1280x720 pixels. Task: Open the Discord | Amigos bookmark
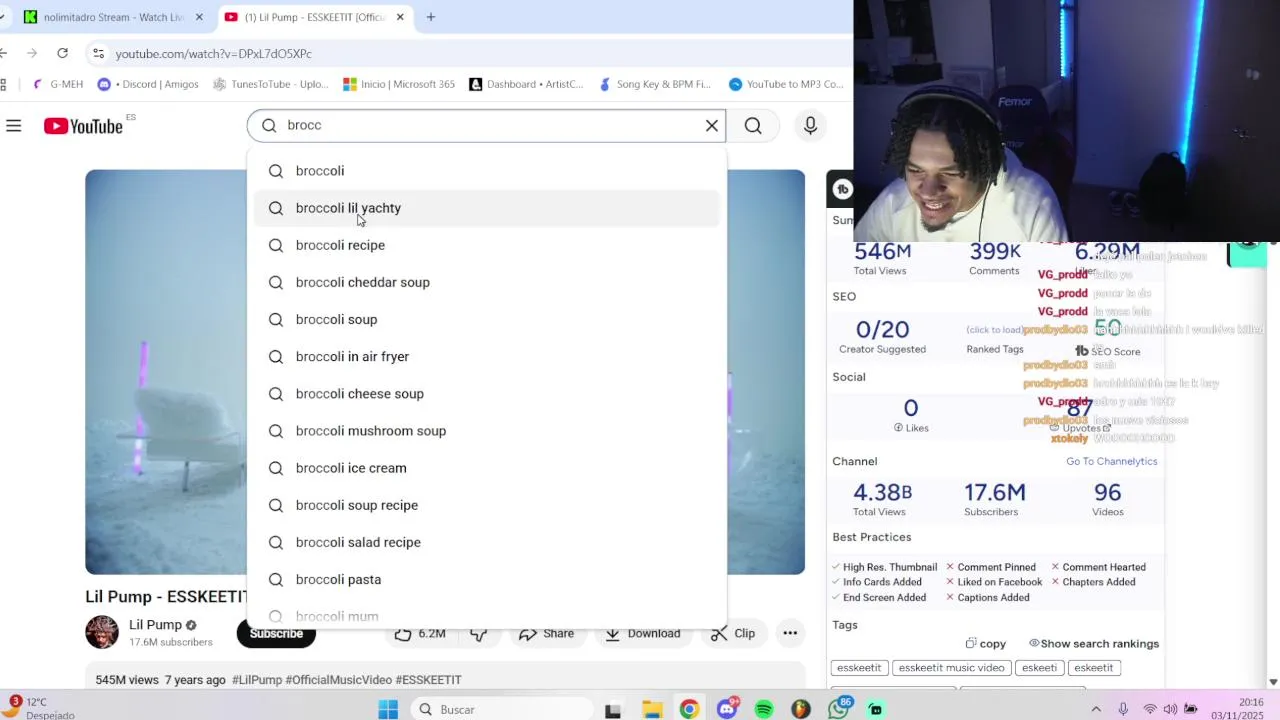(x=148, y=84)
